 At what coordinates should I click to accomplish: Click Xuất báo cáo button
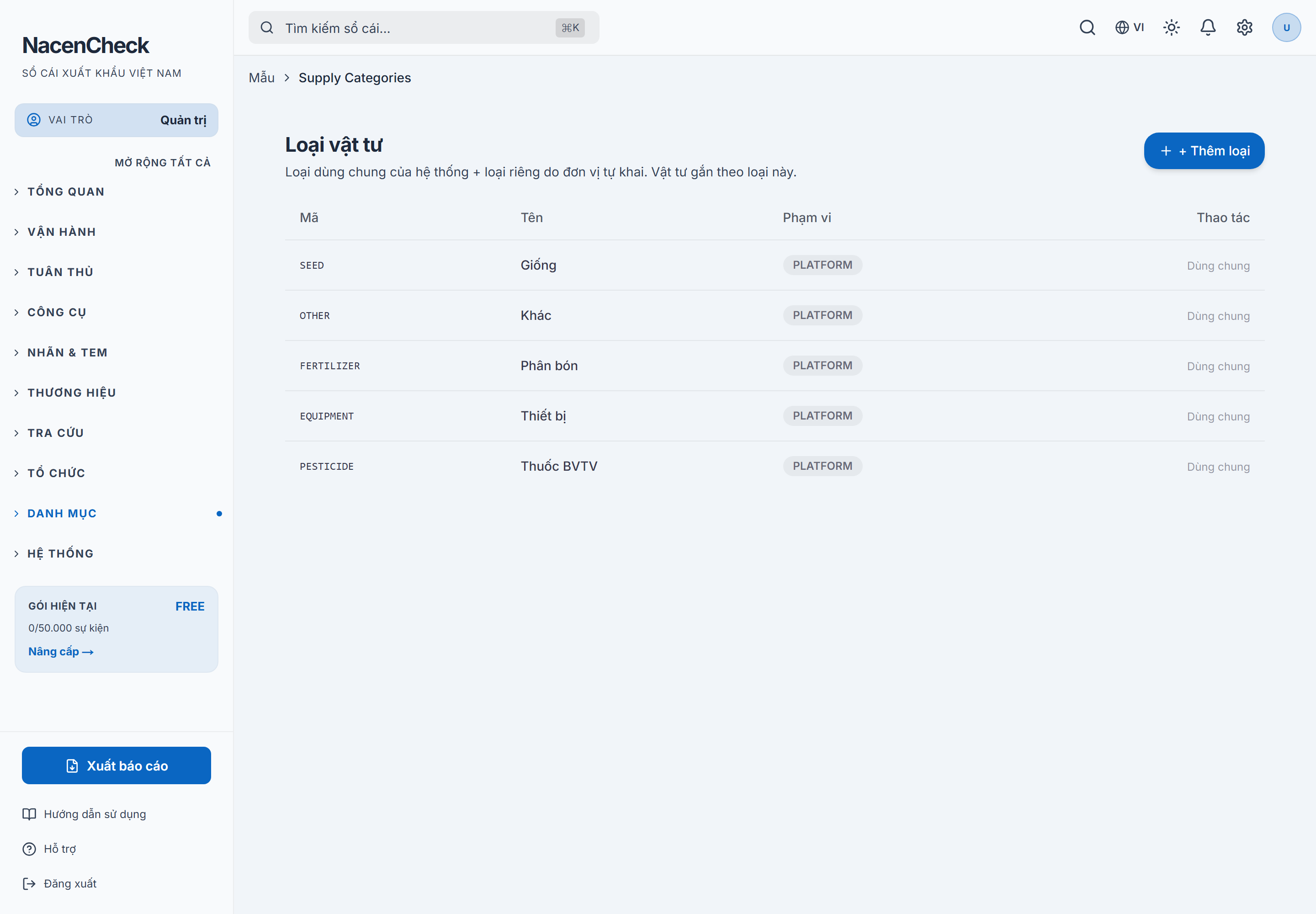(116, 765)
